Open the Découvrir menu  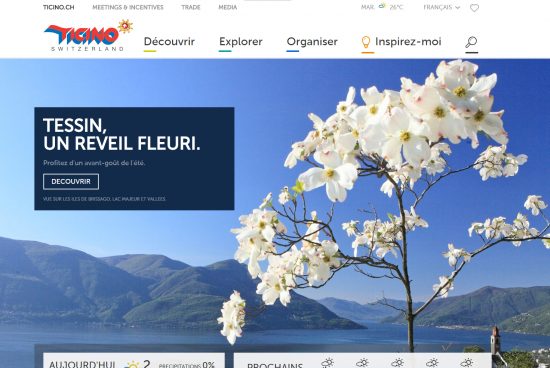pyautogui.click(x=169, y=41)
